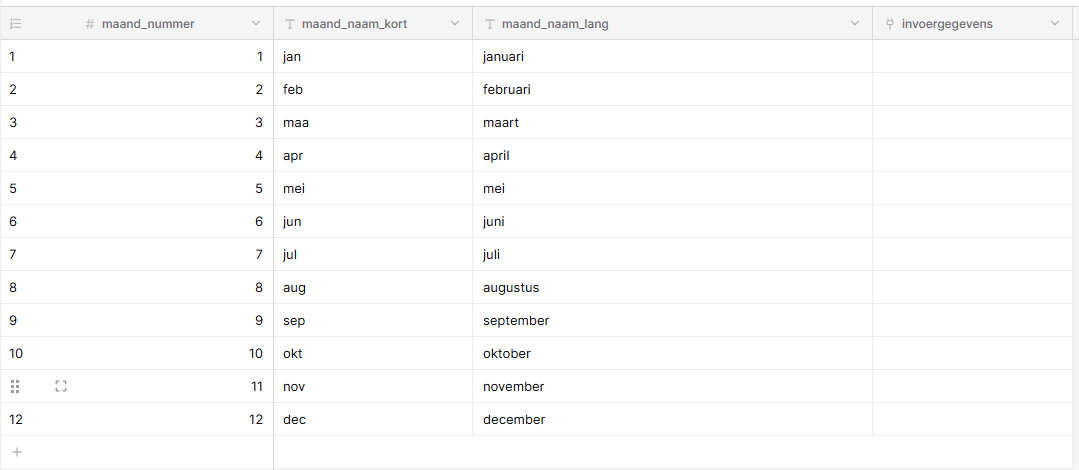Select the 'augustus' cell
Screen dimensions: 1079x470
[672, 288]
